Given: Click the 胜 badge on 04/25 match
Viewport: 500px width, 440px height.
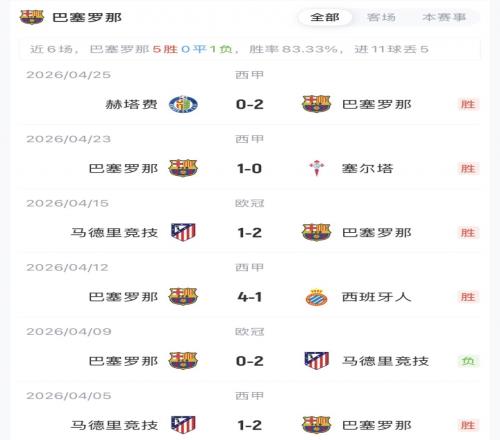Looking at the screenshot, I should pyautogui.click(x=468, y=104).
